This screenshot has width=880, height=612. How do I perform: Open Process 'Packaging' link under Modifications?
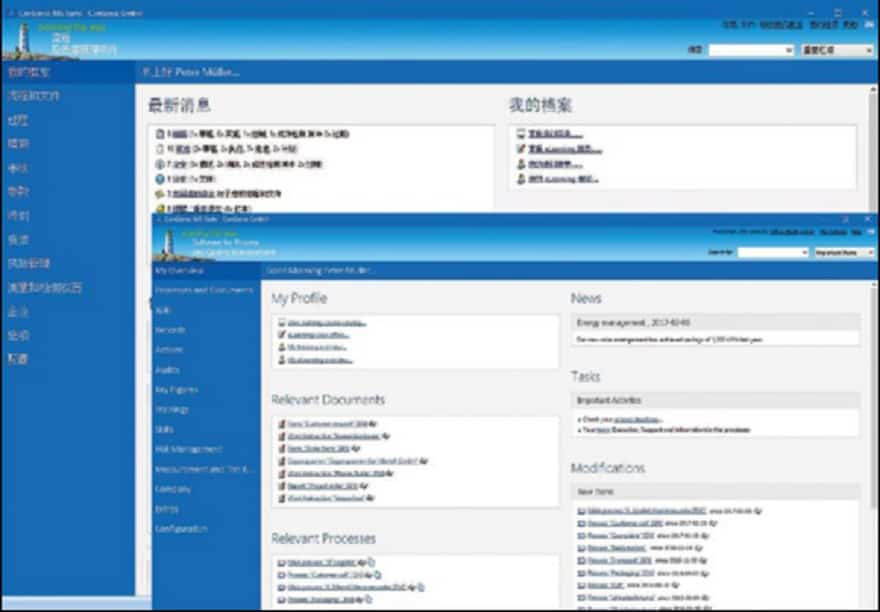point(621,573)
